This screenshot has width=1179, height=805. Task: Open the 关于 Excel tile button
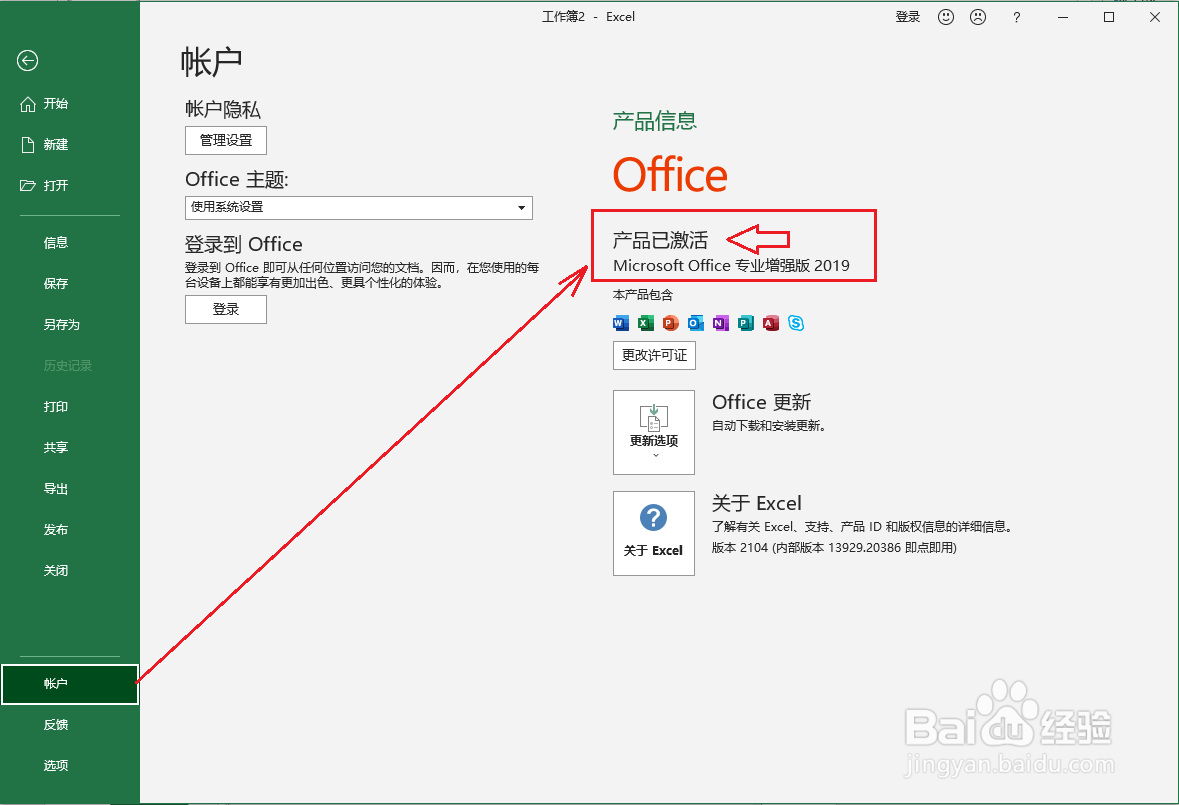(653, 534)
